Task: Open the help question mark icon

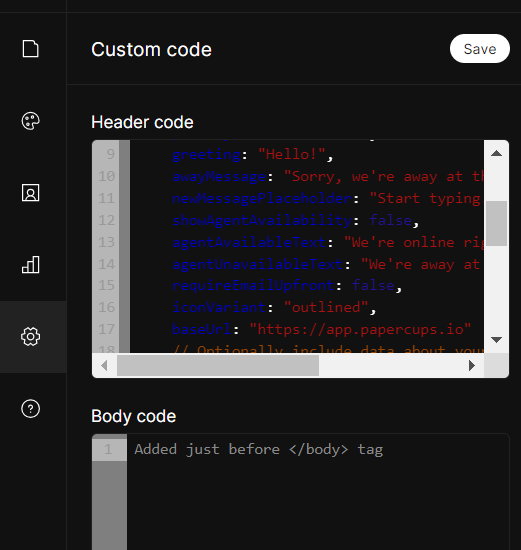Action: point(31,409)
